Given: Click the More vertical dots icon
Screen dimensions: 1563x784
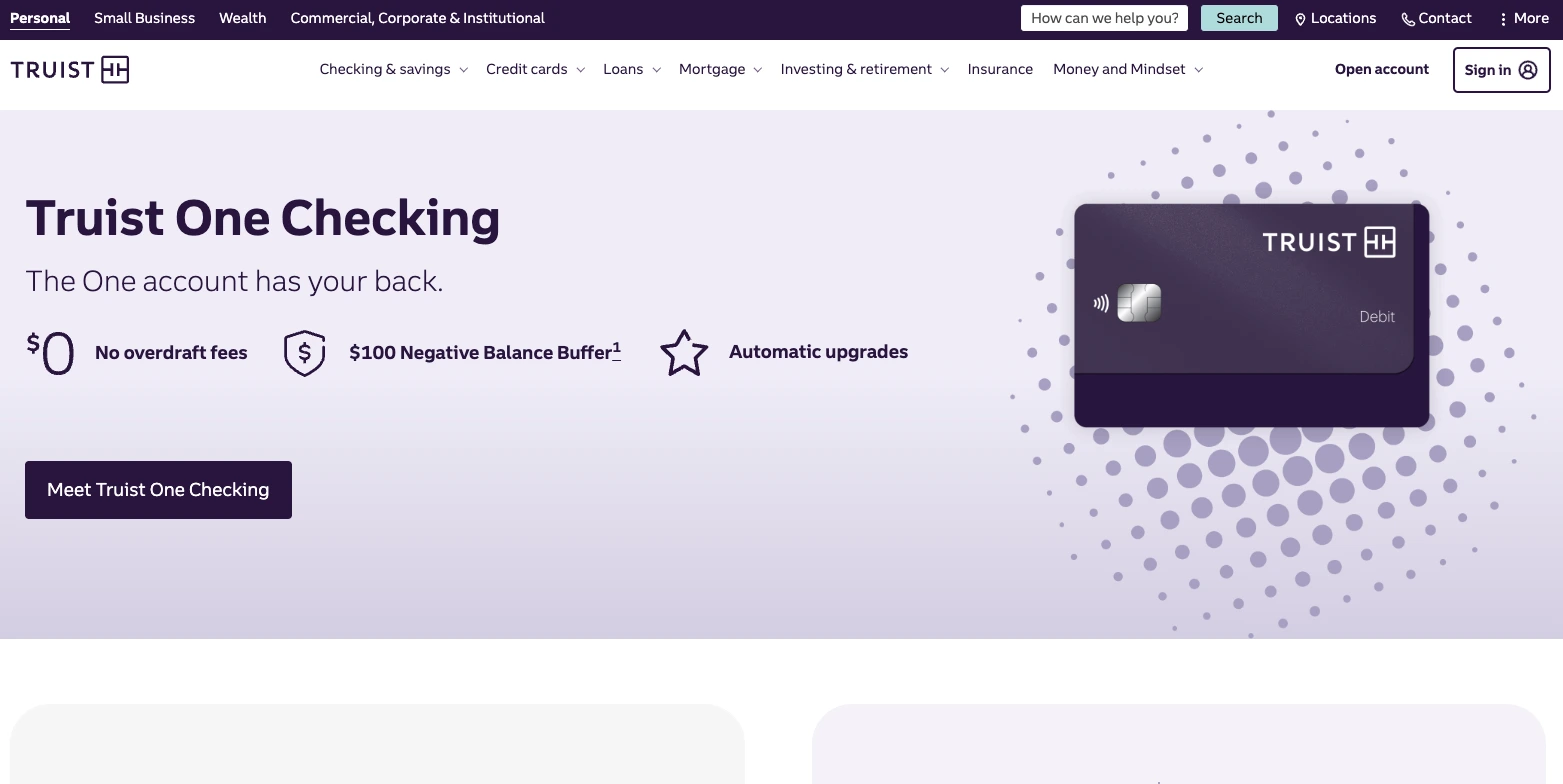Looking at the screenshot, I should [1503, 19].
